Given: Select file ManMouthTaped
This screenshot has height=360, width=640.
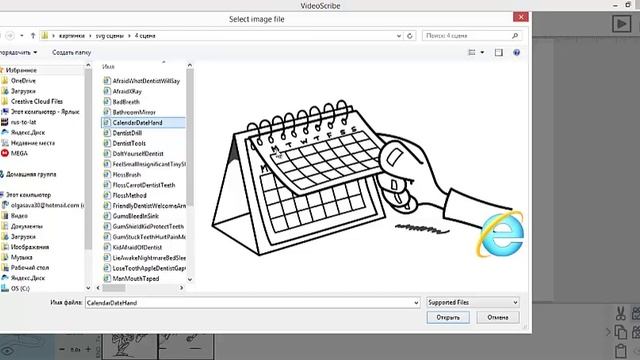Looking at the screenshot, I should 136,279.
